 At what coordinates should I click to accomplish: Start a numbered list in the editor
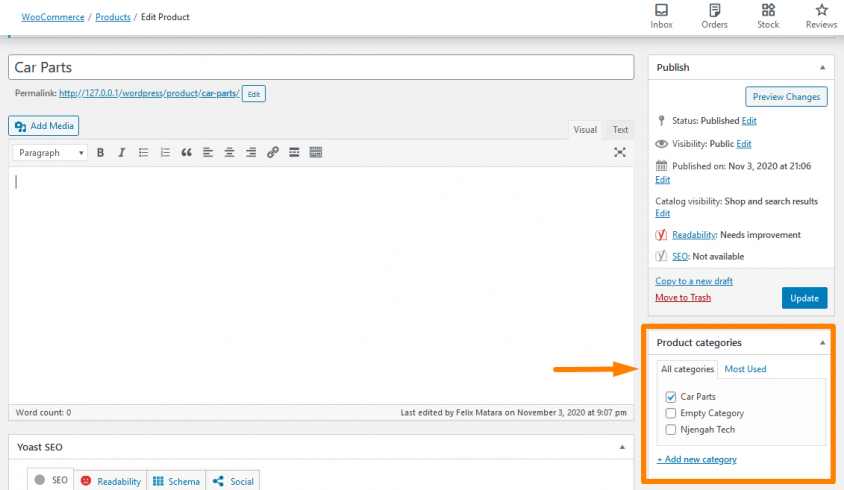pos(165,153)
